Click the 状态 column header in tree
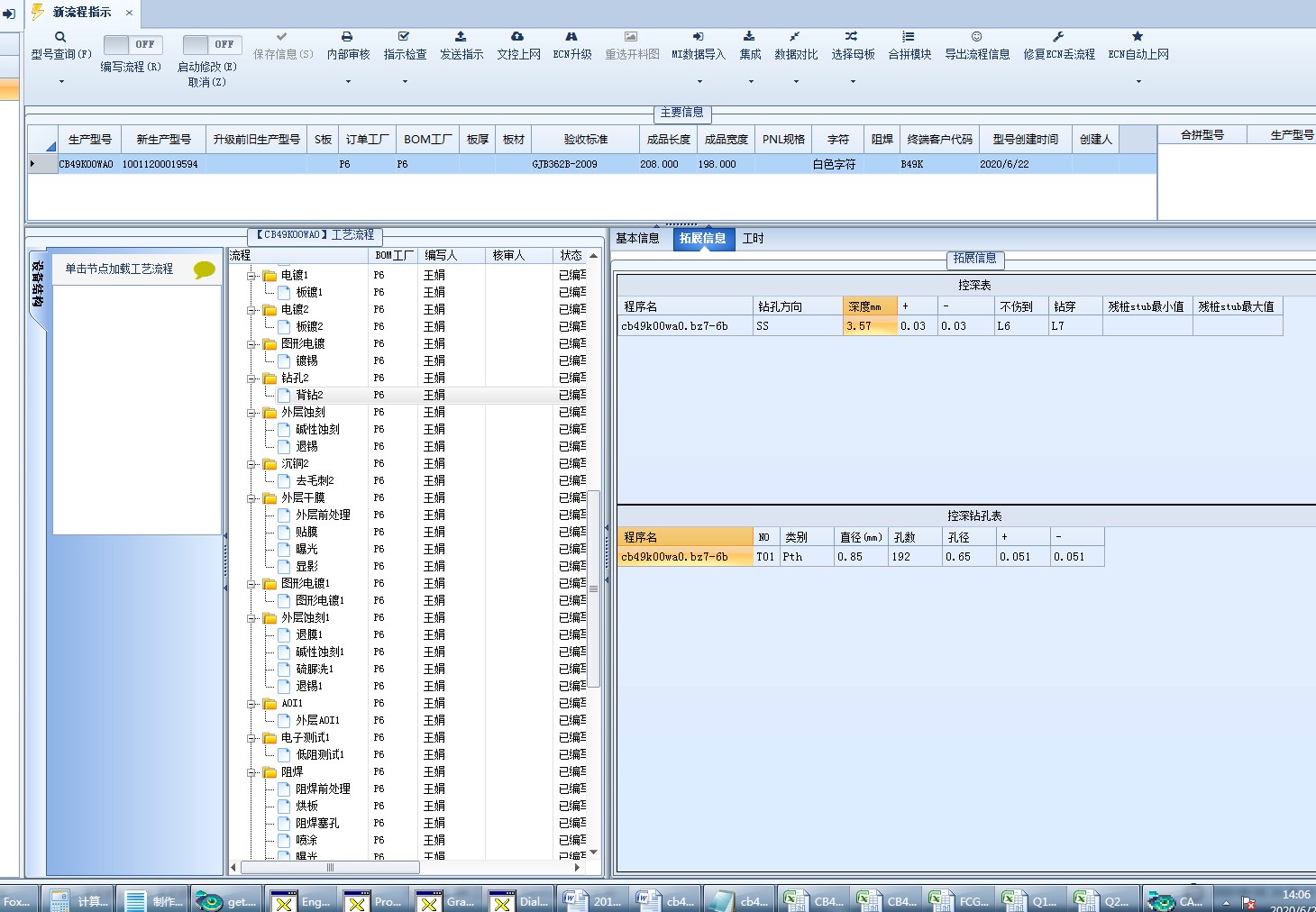This screenshot has height=912, width=1316. [571, 256]
